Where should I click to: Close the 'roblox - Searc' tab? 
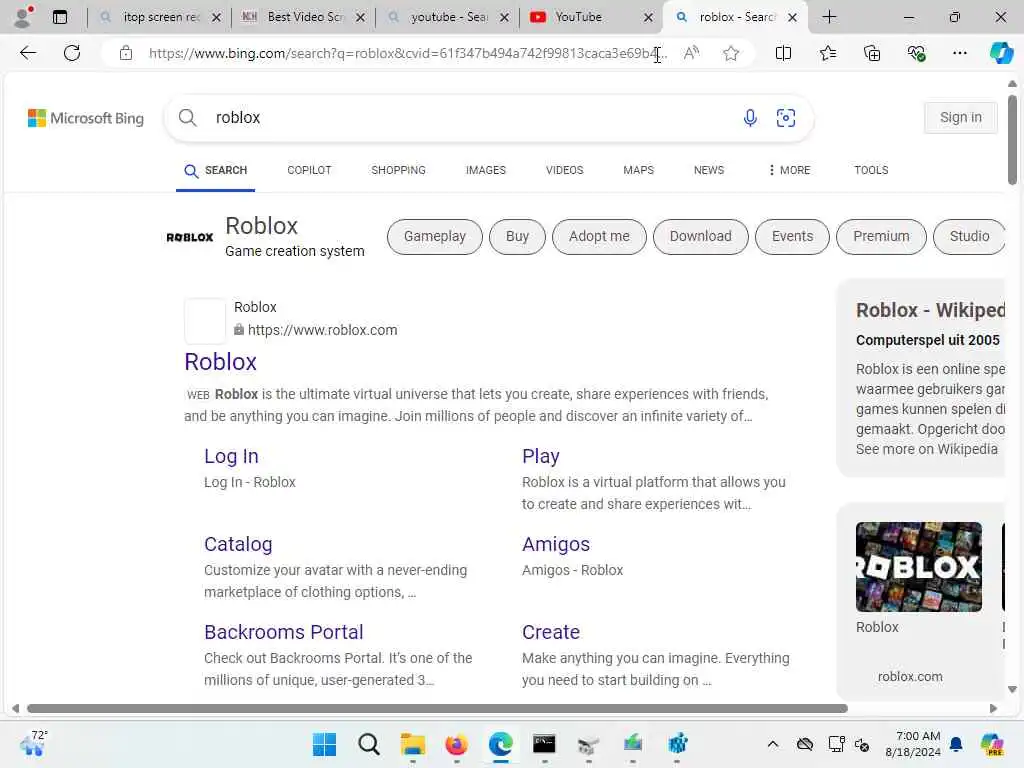pyautogui.click(x=792, y=18)
